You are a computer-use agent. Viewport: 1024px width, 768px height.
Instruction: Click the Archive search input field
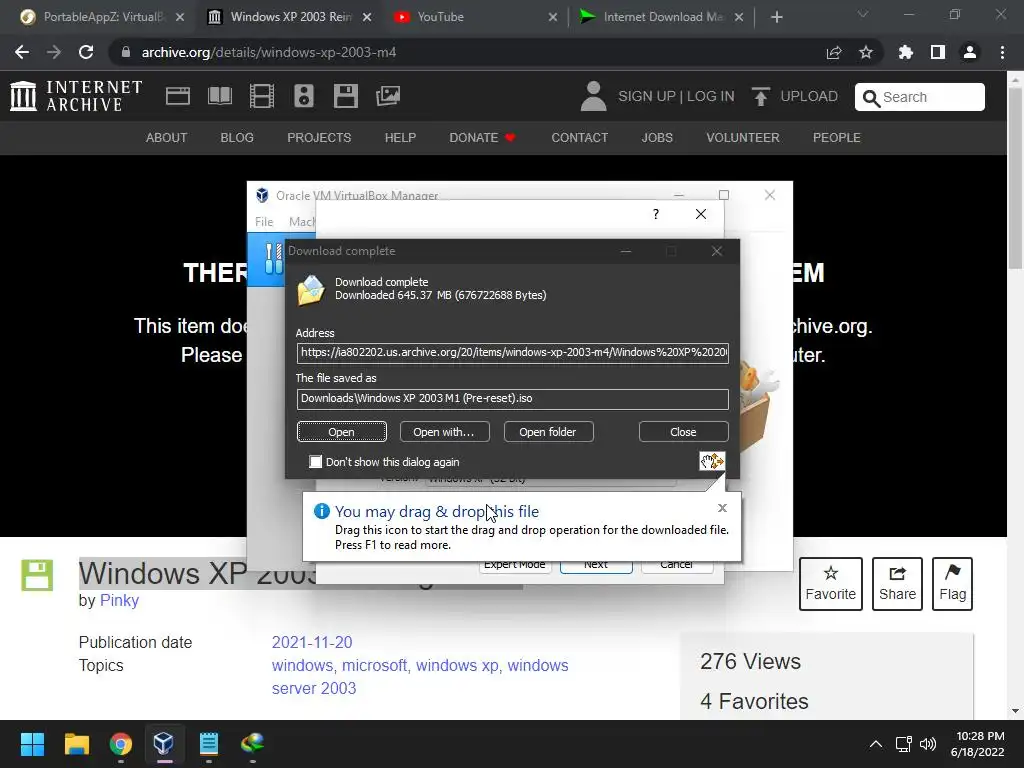(920, 97)
